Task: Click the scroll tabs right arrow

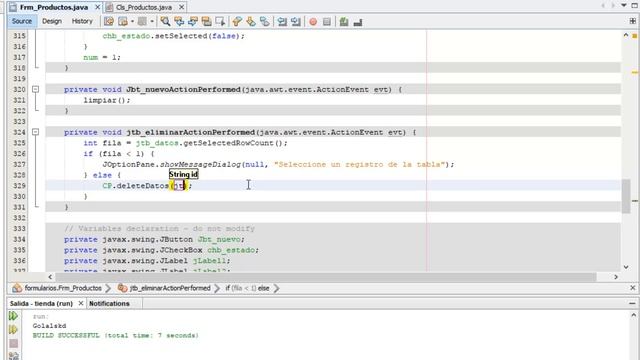Action: pyautogui.click(x=613, y=5)
